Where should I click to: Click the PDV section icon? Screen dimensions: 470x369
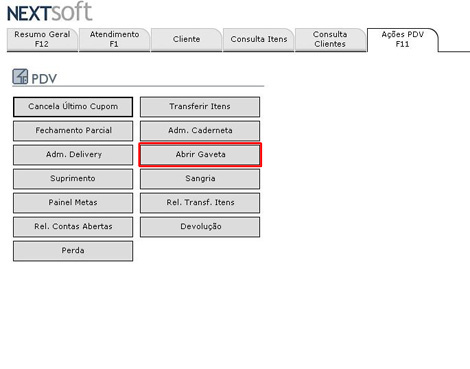click(20, 76)
